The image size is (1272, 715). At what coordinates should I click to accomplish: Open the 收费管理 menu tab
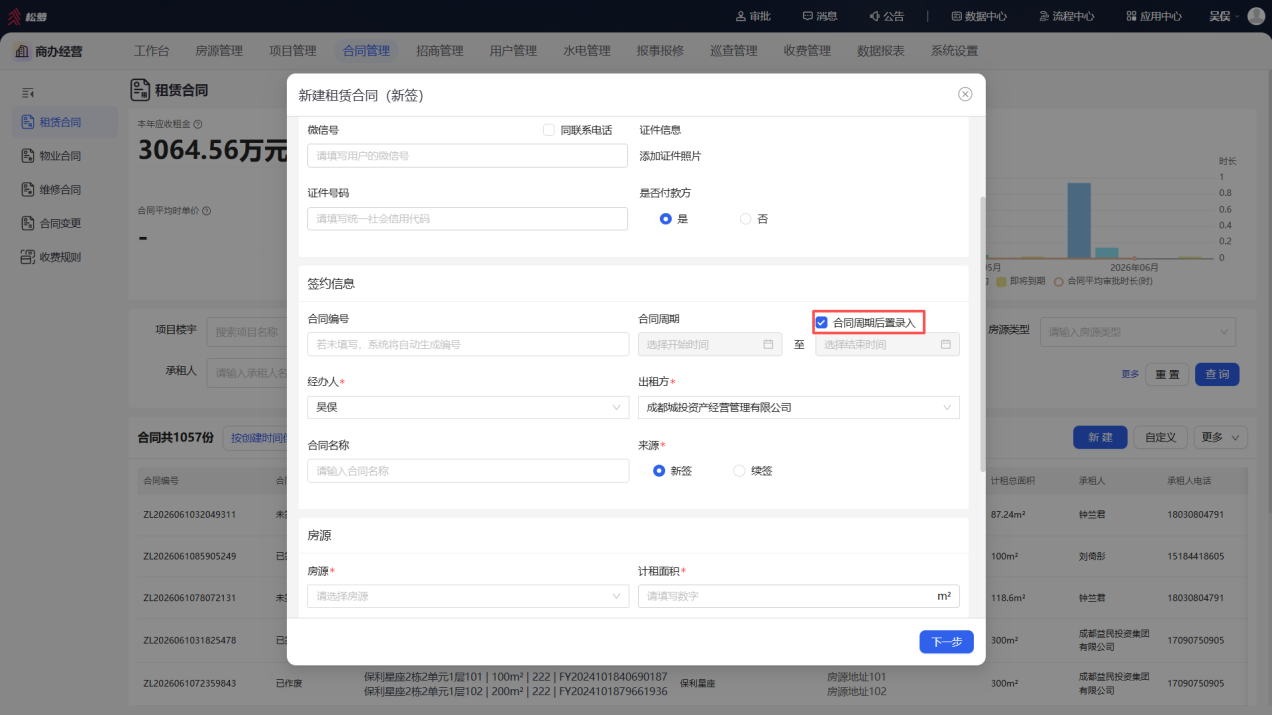807,51
